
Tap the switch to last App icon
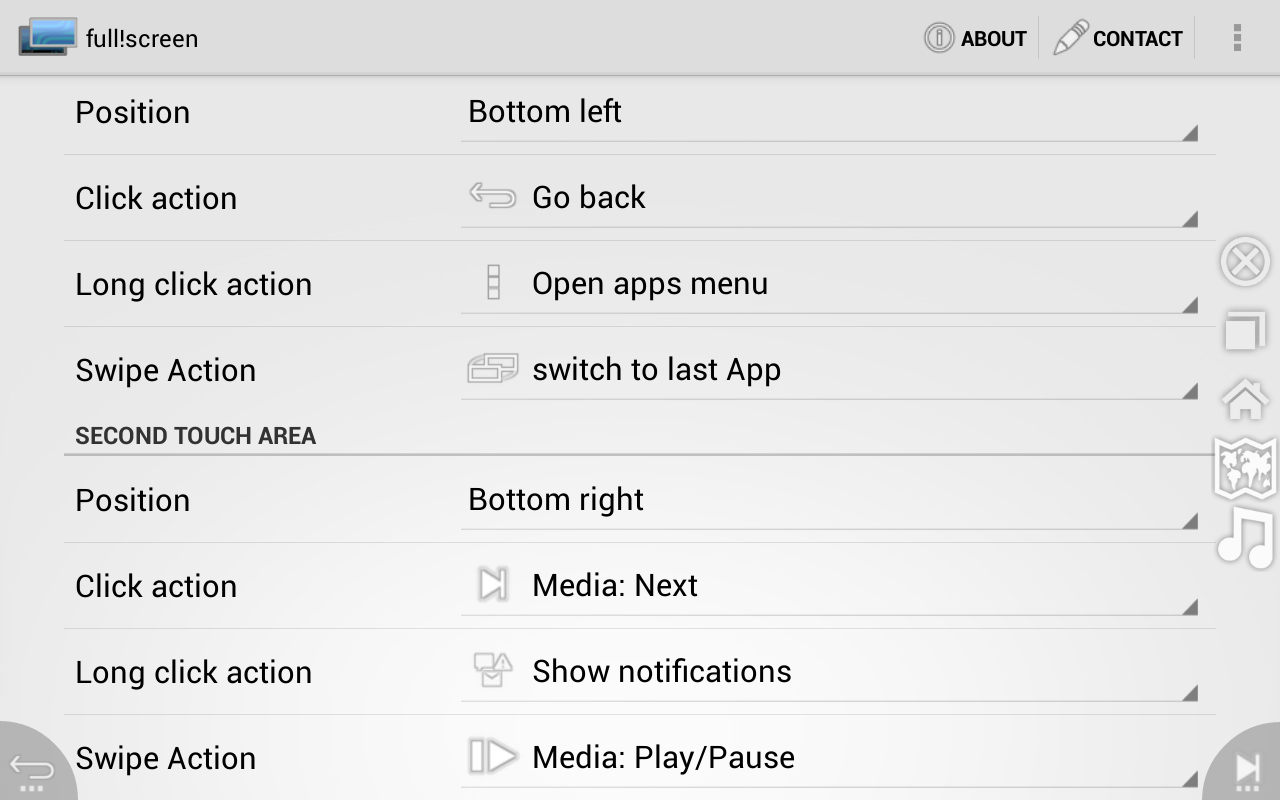[492, 369]
